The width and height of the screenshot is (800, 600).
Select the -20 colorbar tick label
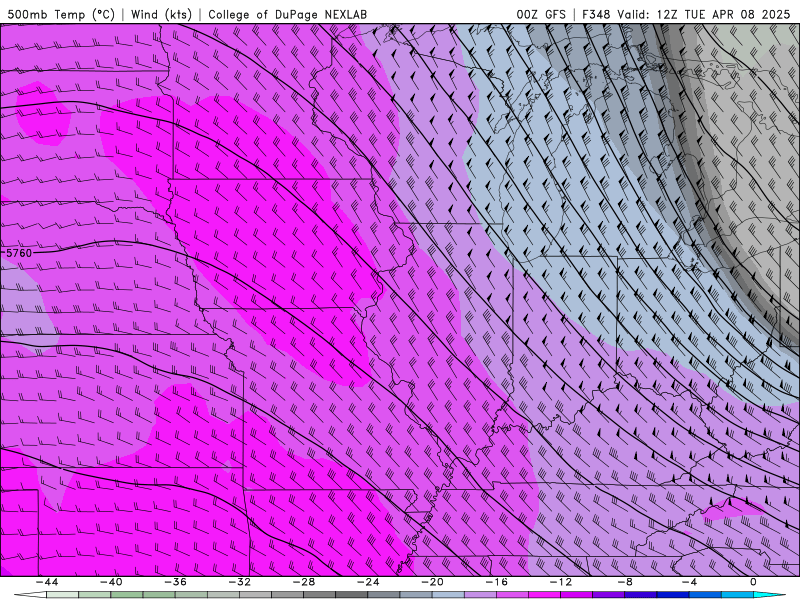point(432,582)
